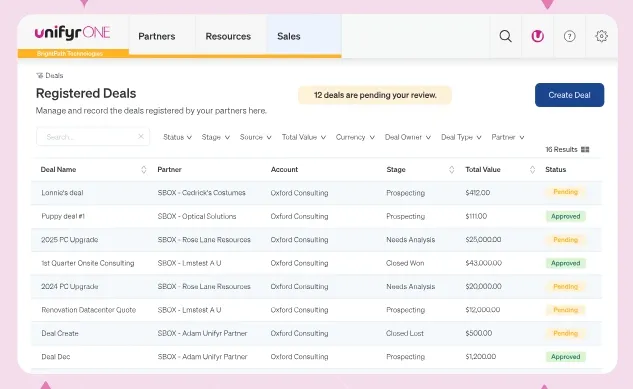Click the $25,000.00 total value cell

(483, 240)
